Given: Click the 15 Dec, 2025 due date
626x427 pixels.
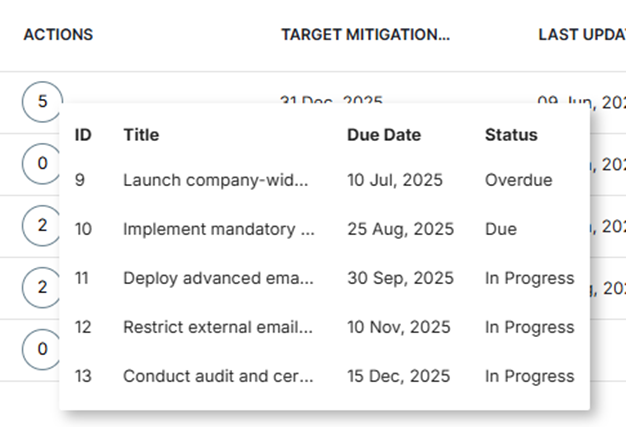Looking at the screenshot, I should 398,376.
